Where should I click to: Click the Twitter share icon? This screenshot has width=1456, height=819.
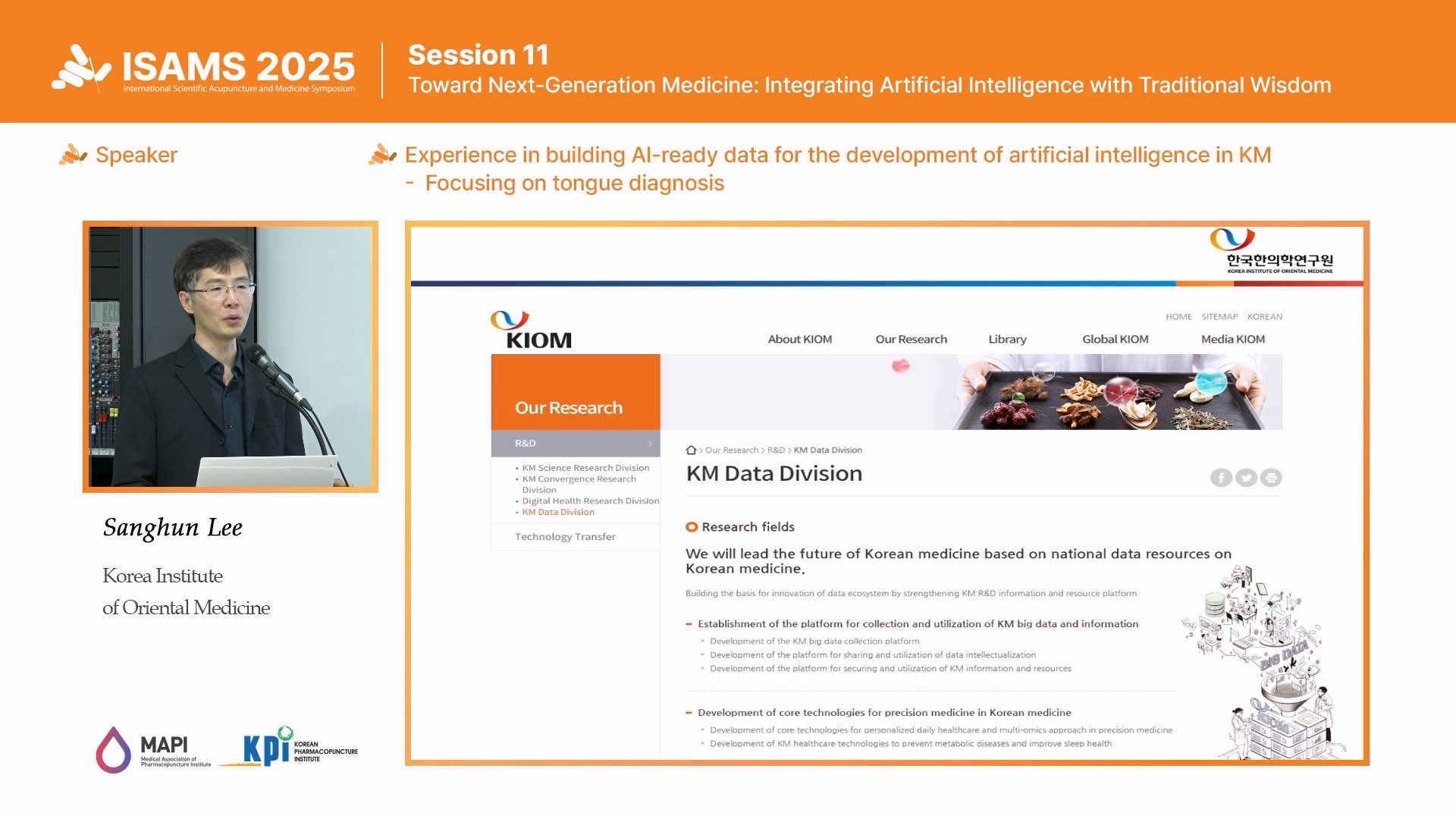[x=1246, y=478]
